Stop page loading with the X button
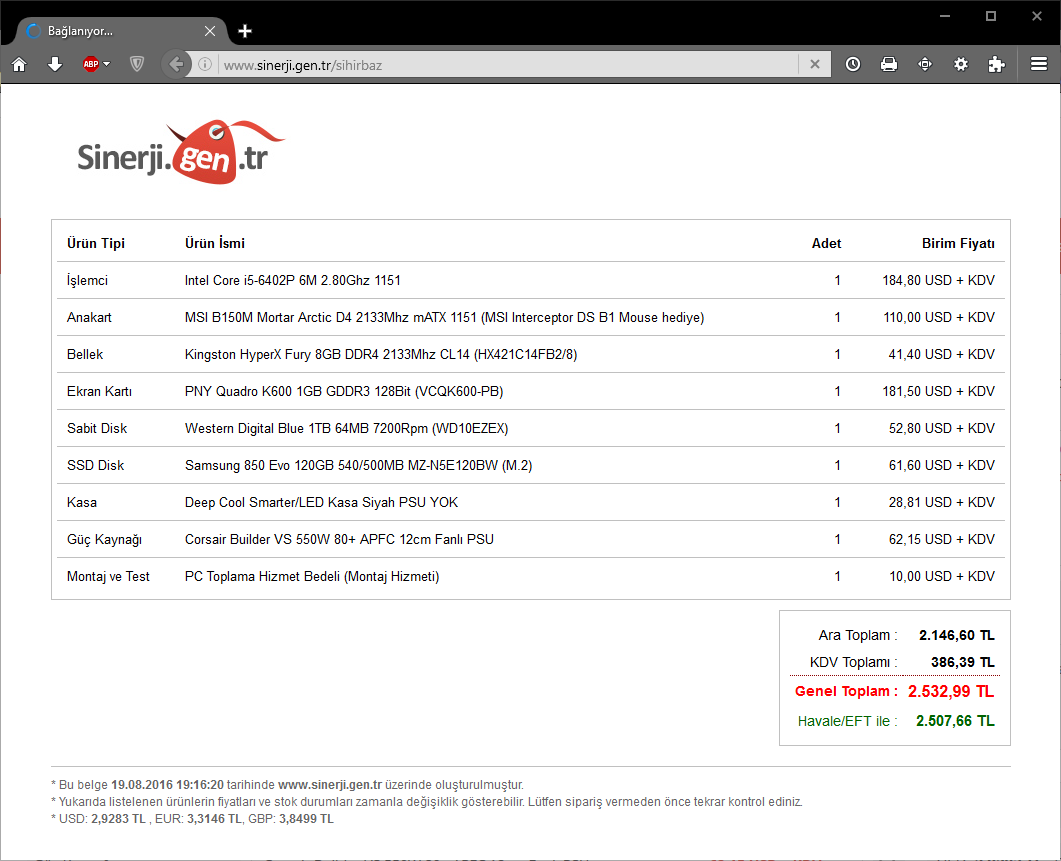The width and height of the screenshot is (1061, 861). click(815, 64)
